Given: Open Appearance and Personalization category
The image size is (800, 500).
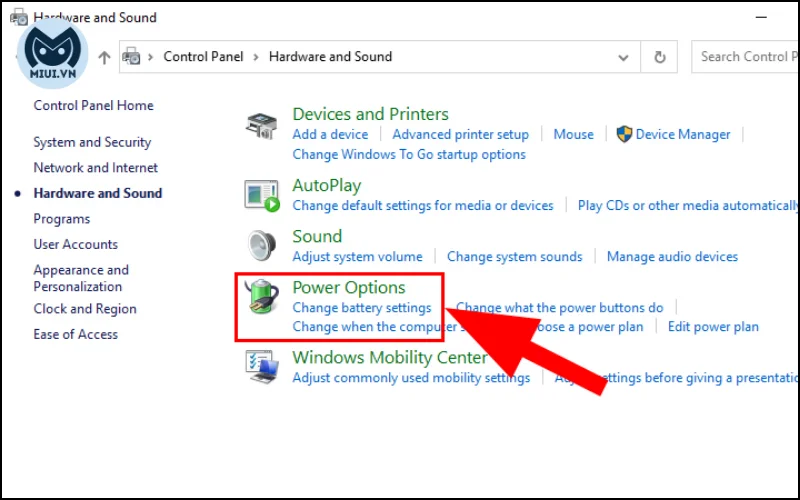Looking at the screenshot, I should tap(81, 278).
